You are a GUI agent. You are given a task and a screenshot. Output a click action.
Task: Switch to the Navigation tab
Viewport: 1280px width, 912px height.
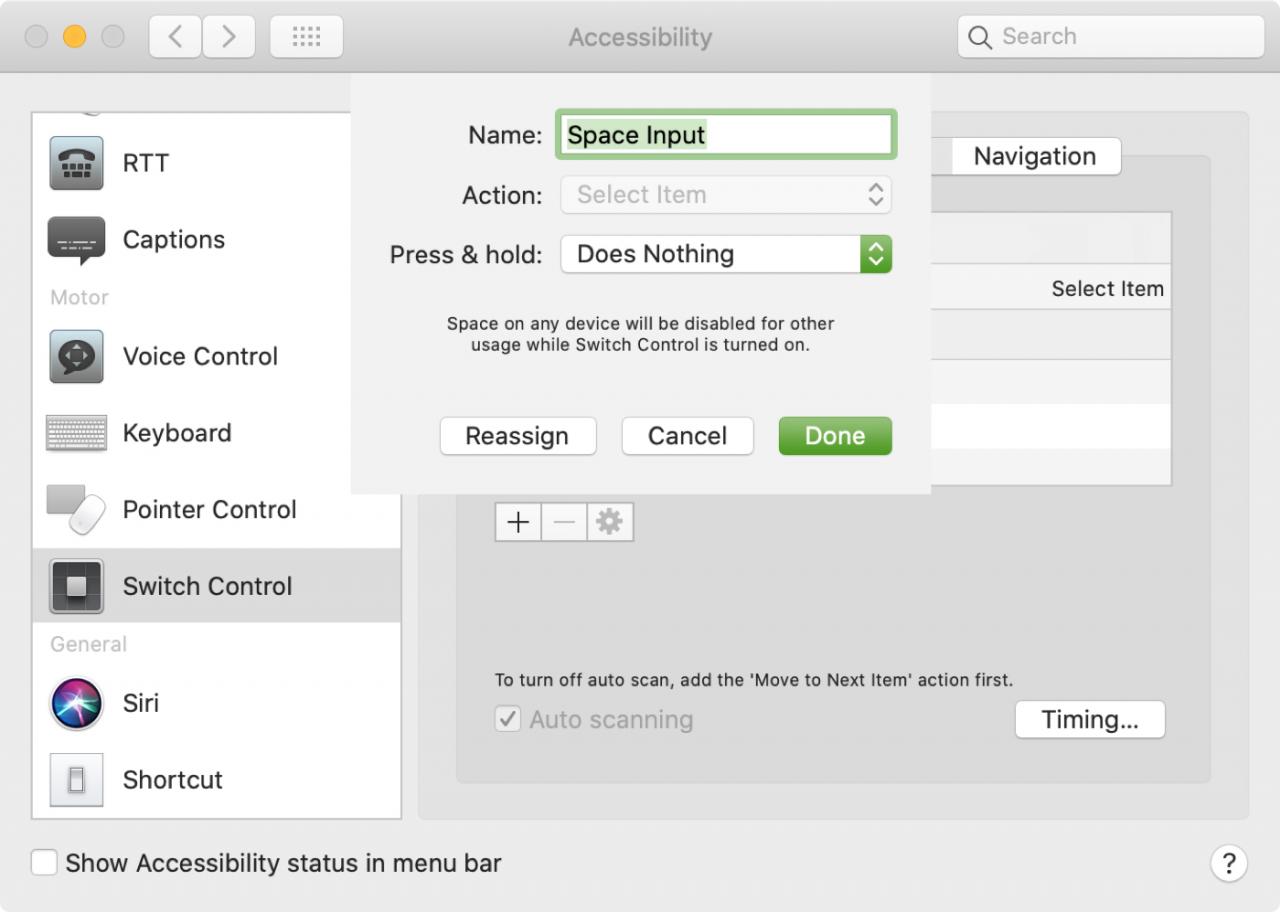pyautogui.click(x=1035, y=156)
